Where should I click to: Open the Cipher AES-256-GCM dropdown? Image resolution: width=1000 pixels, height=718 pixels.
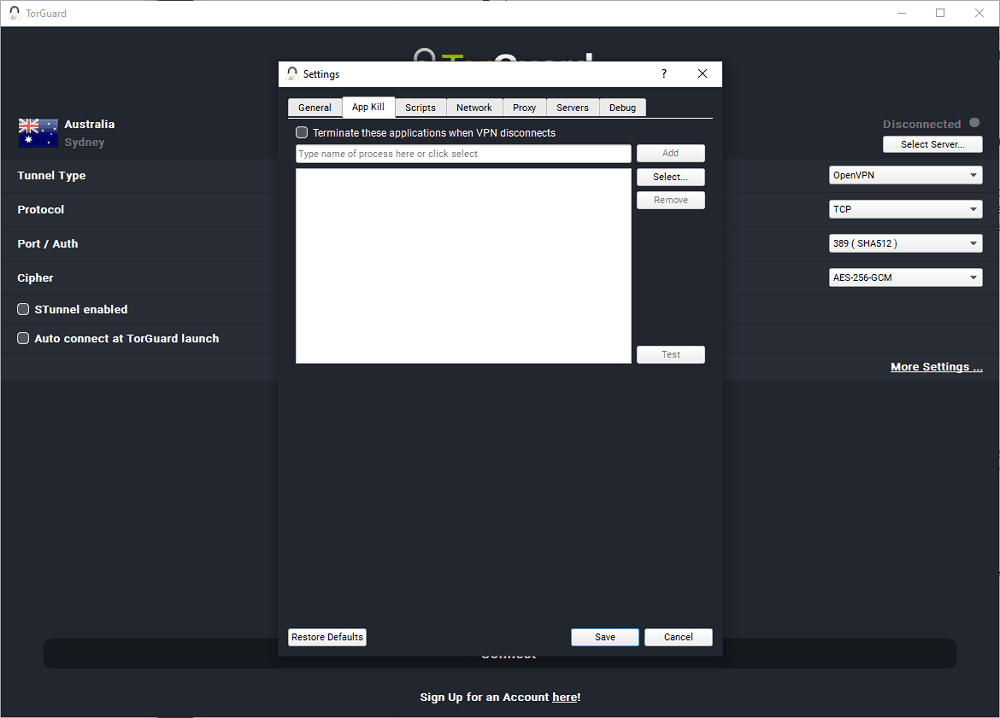(x=905, y=277)
